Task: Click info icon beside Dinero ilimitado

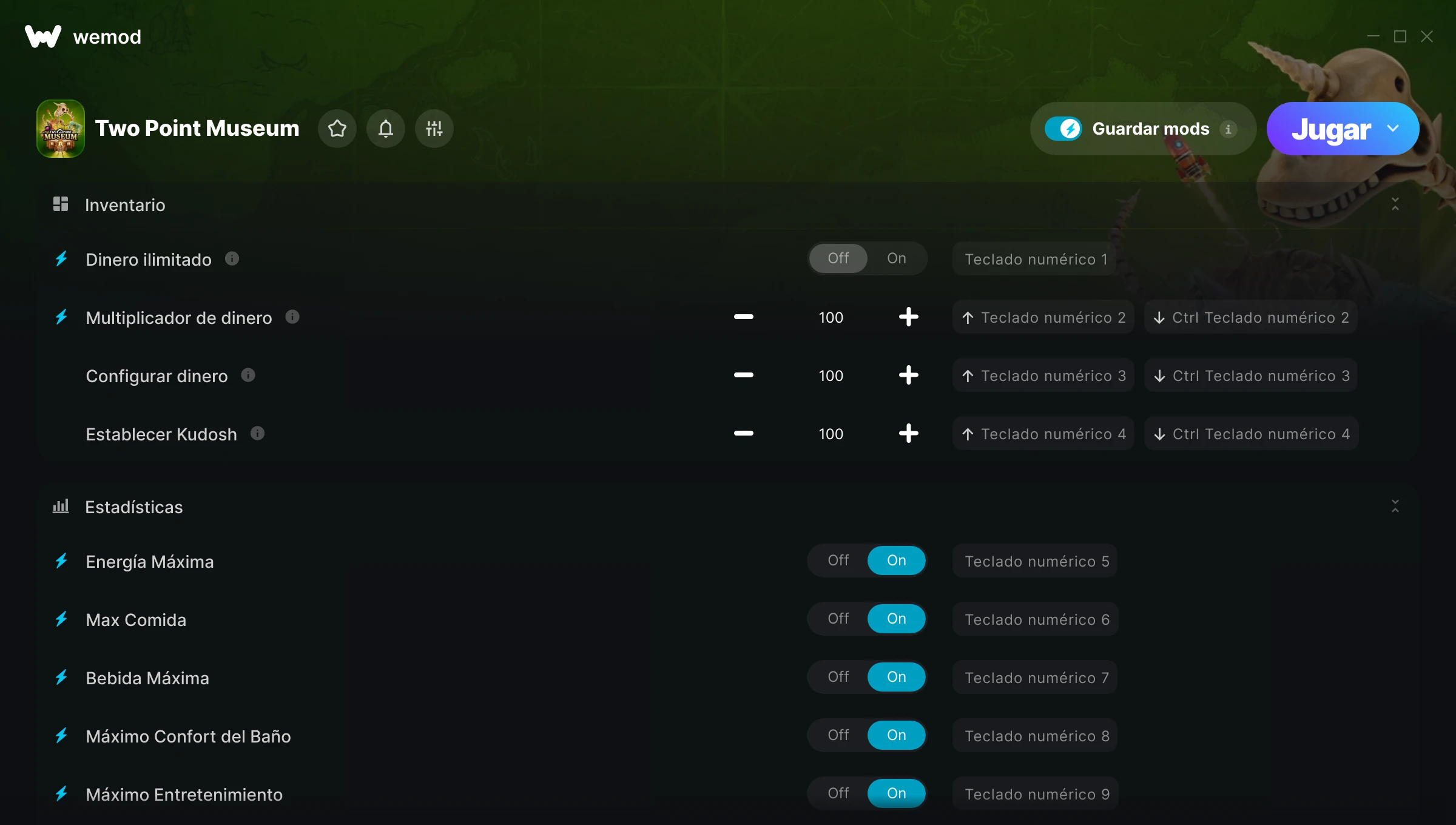Action: [232, 259]
